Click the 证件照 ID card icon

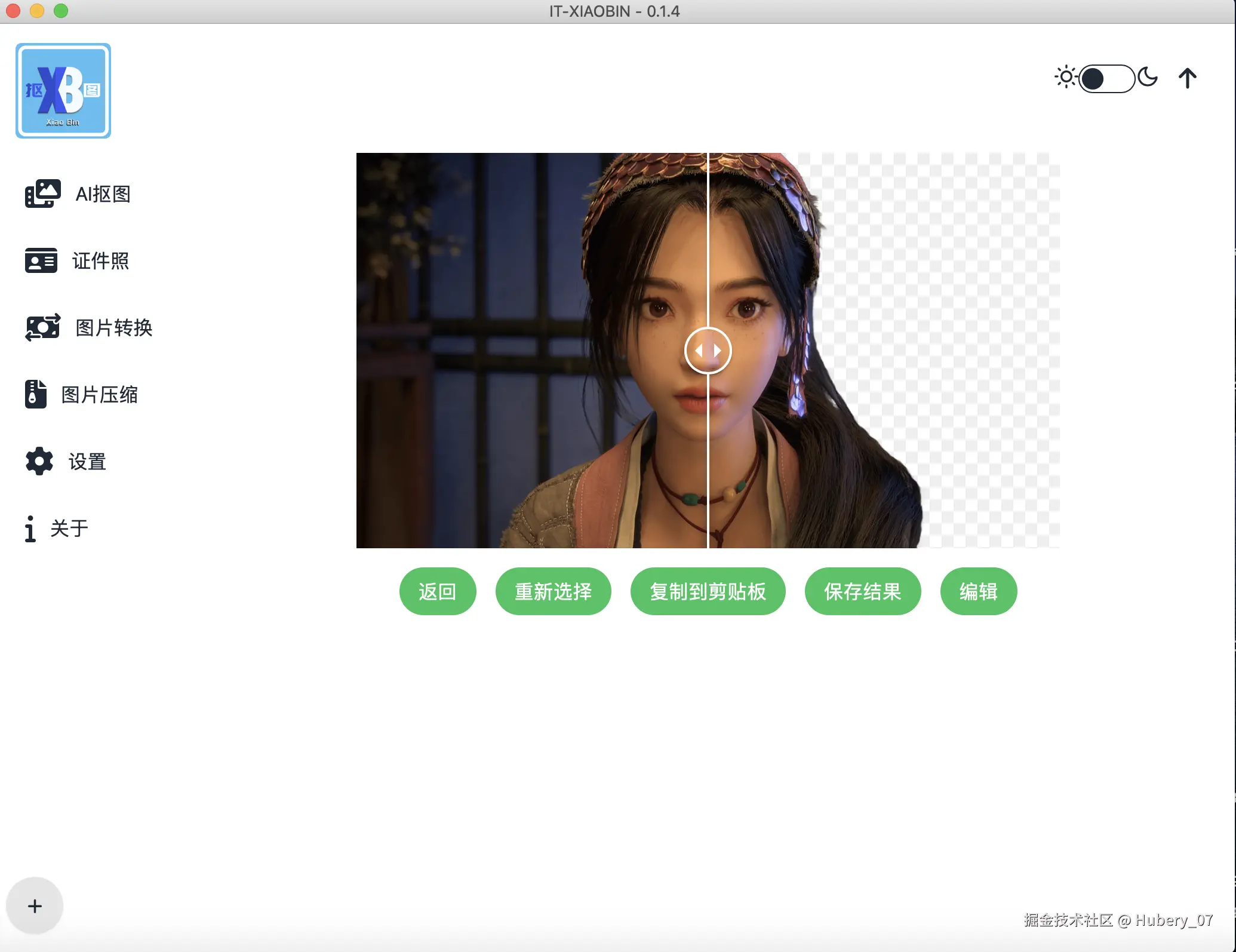pyautogui.click(x=41, y=260)
